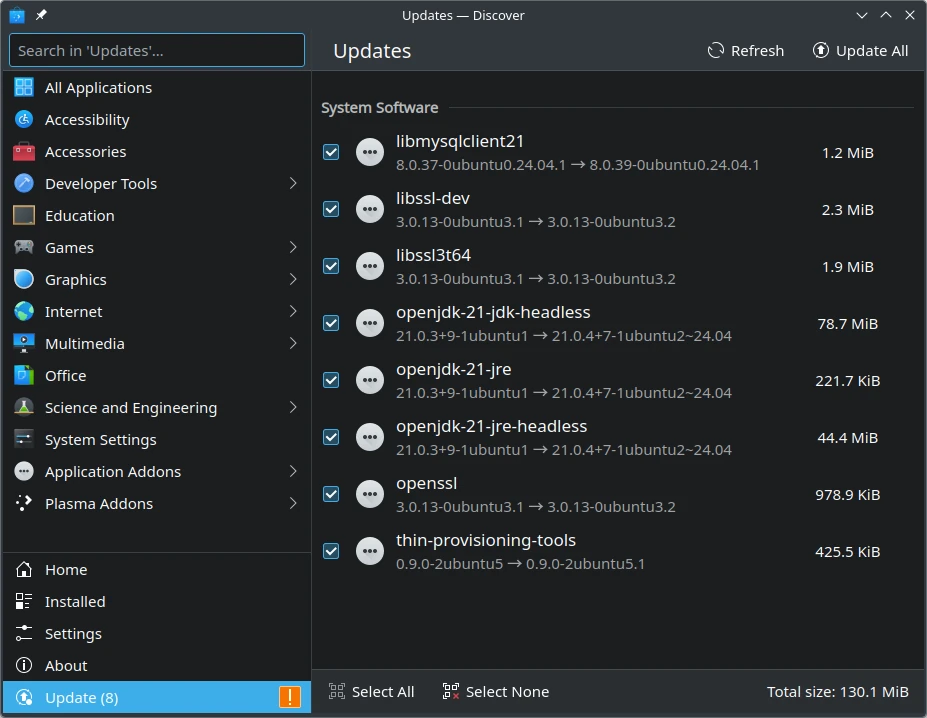Image resolution: width=927 pixels, height=718 pixels.
Task: Toggle the openssl update checkbox
Action: click(331, 494)
